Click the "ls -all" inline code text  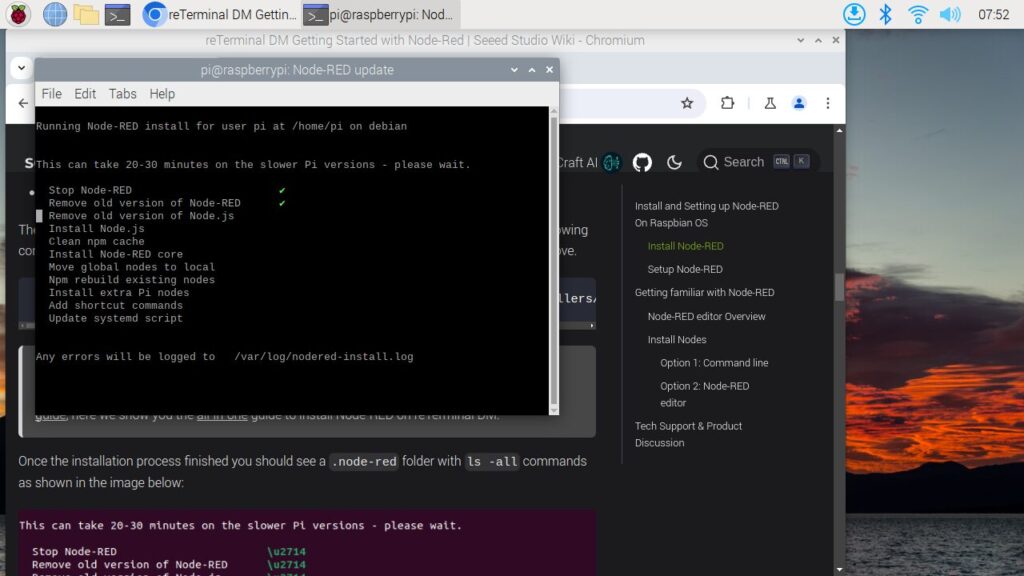[492, 462]
